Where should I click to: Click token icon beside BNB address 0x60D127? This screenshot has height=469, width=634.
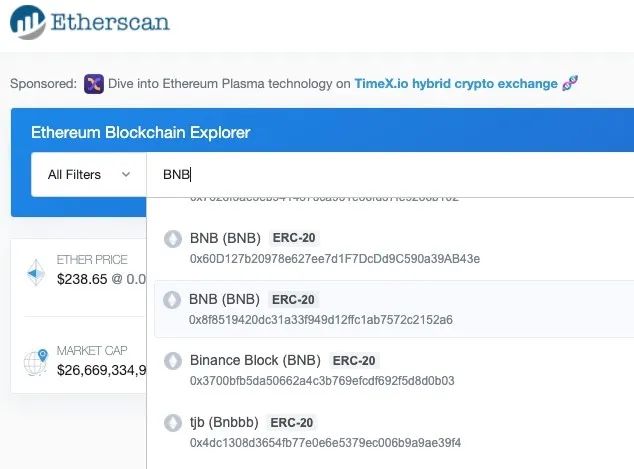(x=171, y=239)
